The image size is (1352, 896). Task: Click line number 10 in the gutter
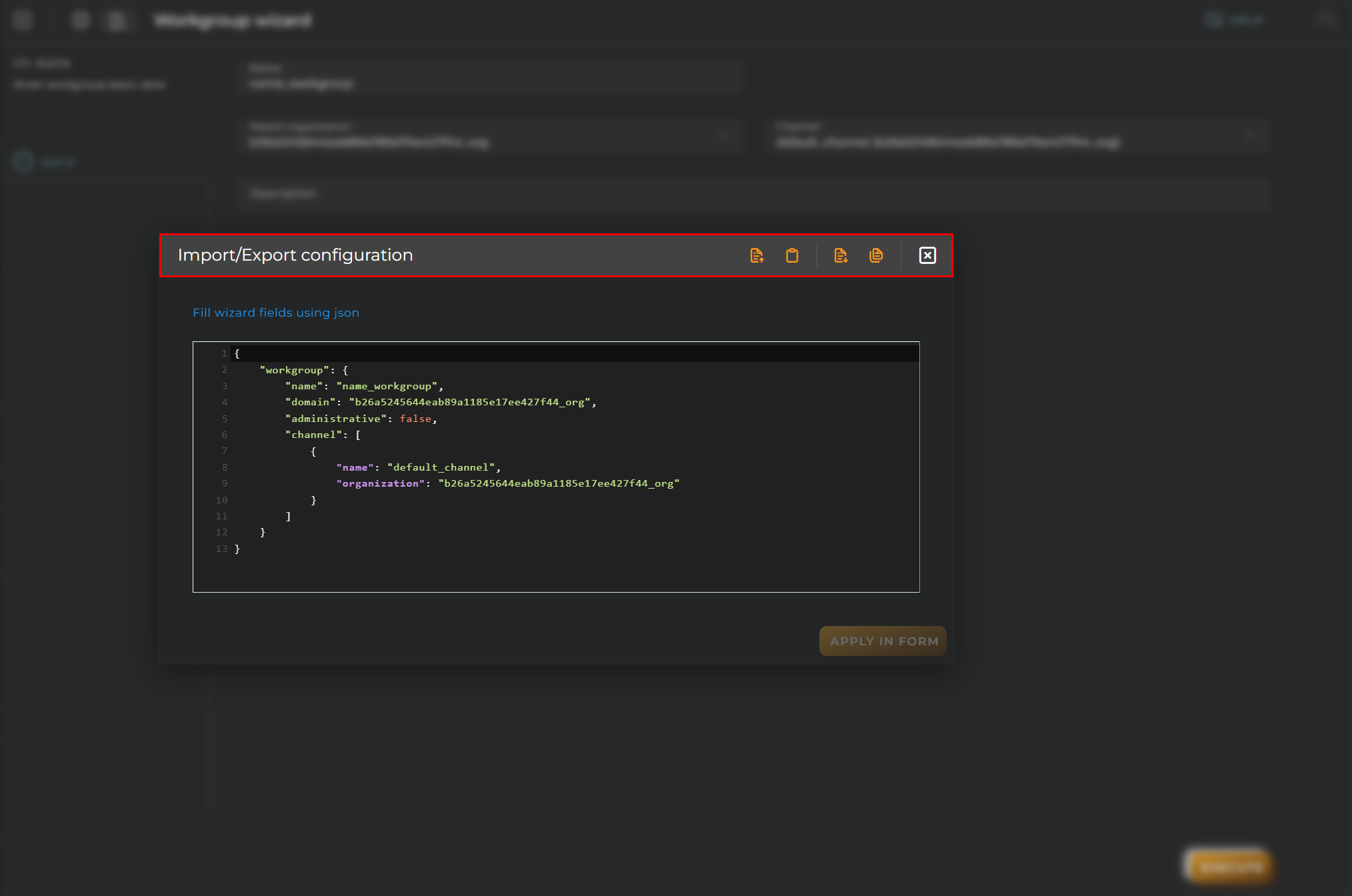pos(221,500)
